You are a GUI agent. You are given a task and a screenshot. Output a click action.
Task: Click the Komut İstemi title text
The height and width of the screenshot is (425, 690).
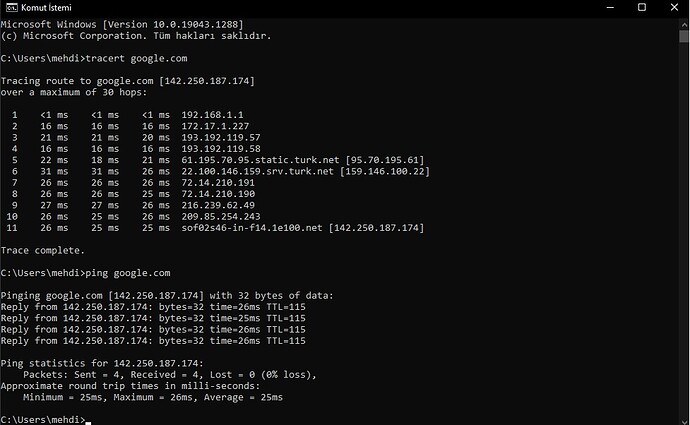(x=46, y=7)
